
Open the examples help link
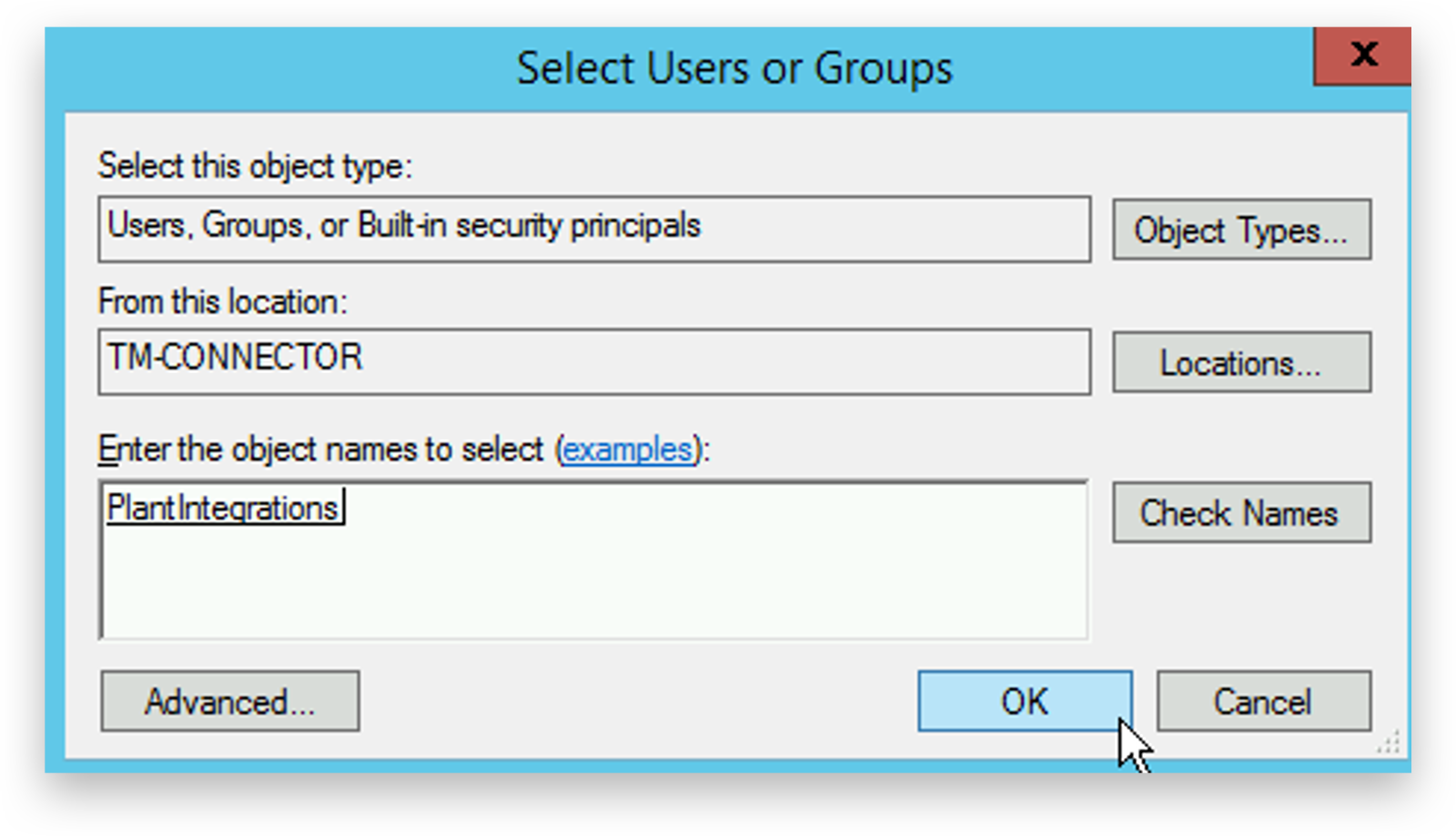tap(628, 449)
